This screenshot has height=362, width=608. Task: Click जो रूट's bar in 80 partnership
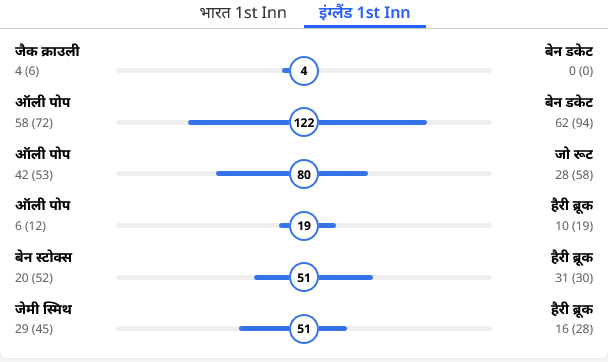click(x=343, y=174)
